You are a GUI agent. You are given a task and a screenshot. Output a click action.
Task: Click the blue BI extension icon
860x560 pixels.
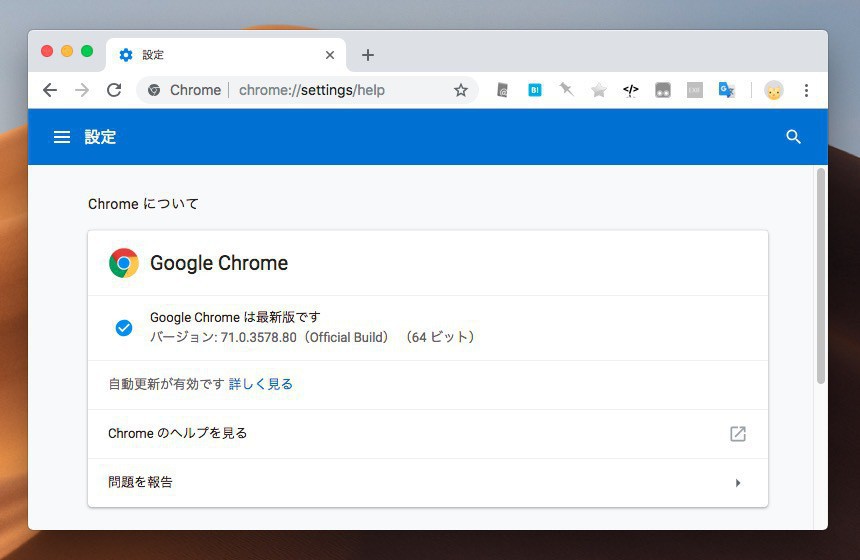[535, 90]
